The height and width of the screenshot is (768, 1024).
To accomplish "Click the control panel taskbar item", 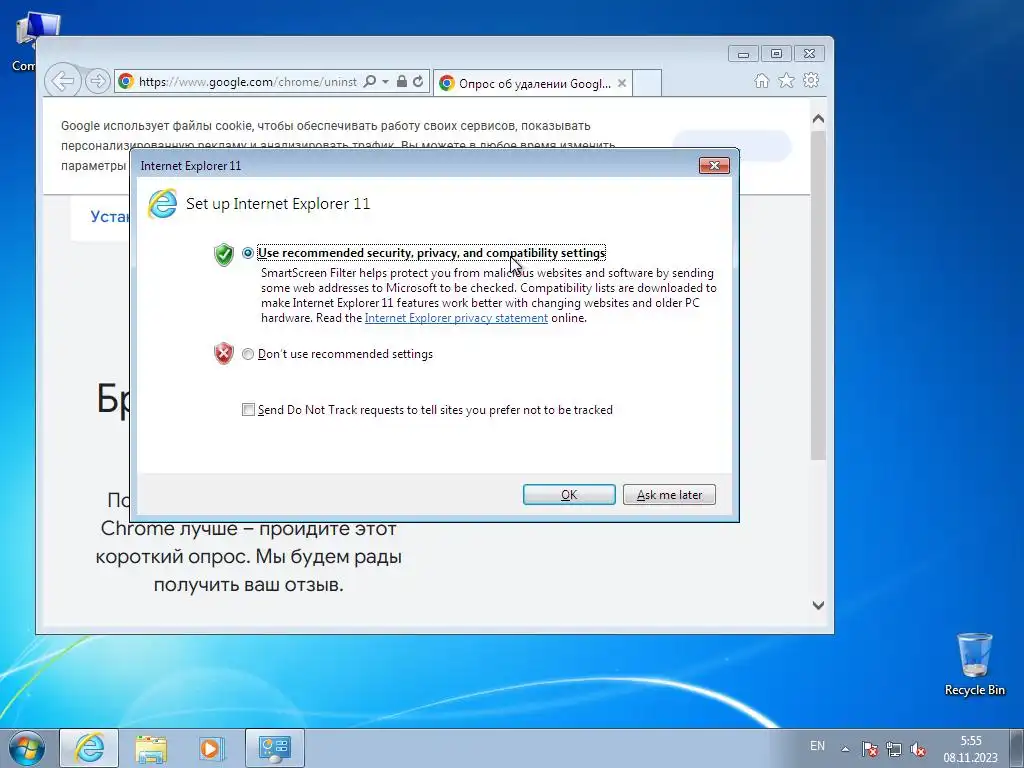I will point(275,748).
